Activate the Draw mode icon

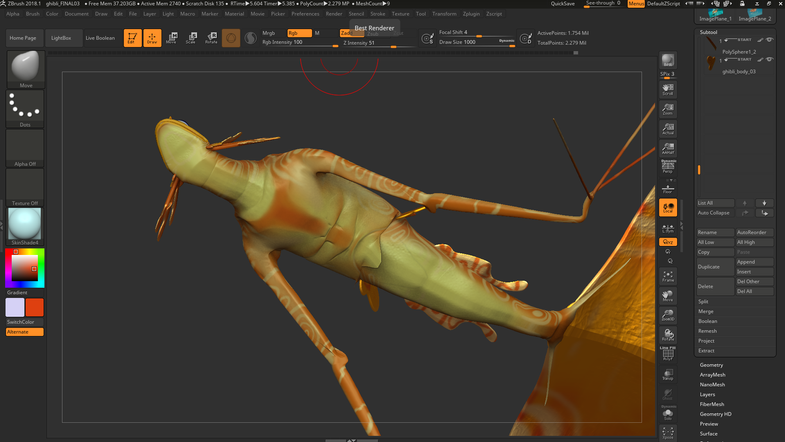click(x=152, y=38)
